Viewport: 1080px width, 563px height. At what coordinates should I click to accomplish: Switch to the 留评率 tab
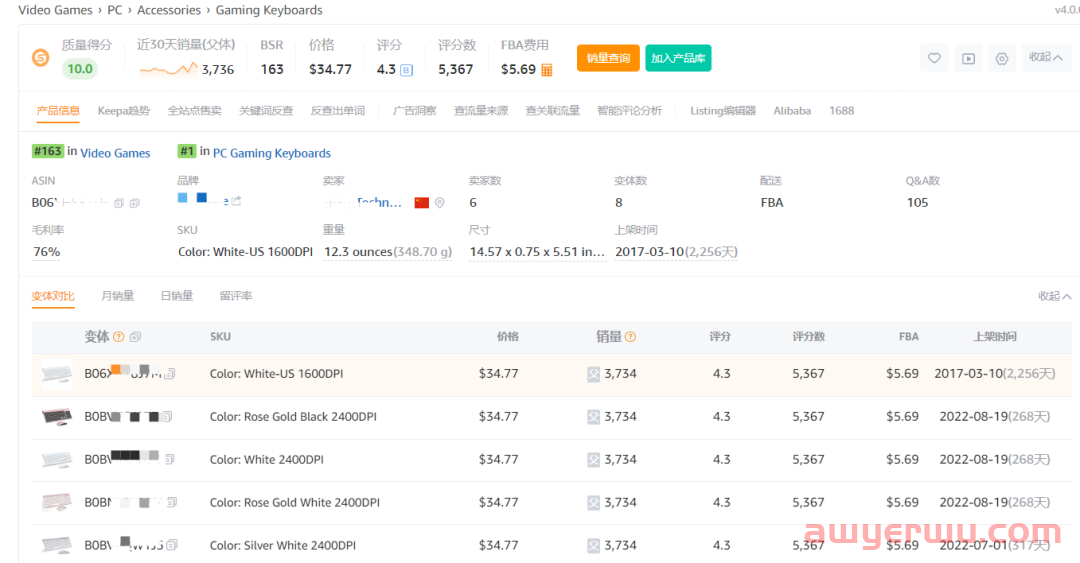236,297
